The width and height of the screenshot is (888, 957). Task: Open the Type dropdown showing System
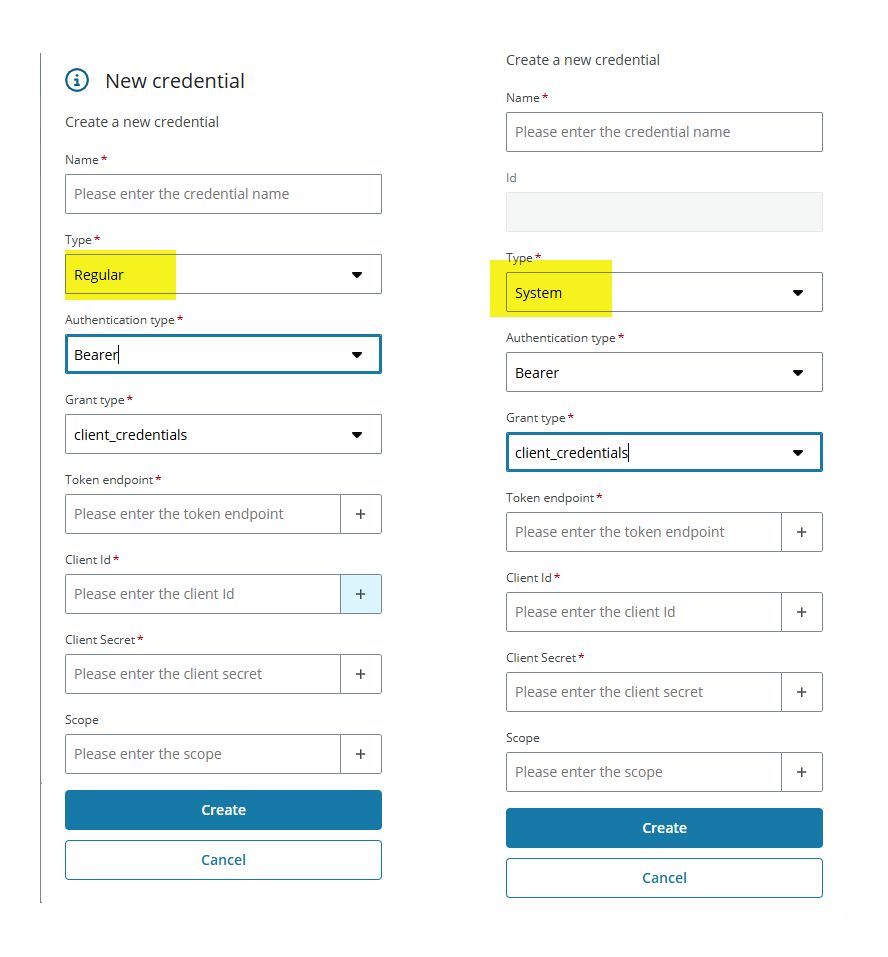[664, 292]
